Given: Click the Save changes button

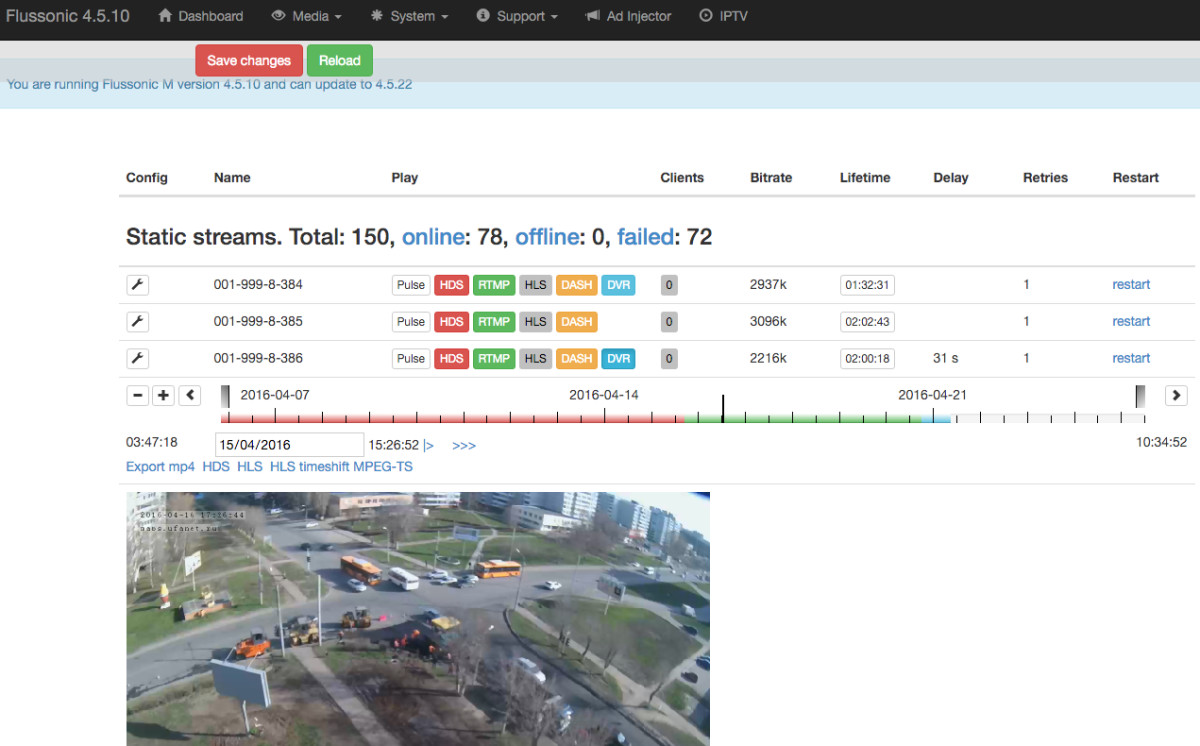Looking at the screenshot, I should click(249, 61).
